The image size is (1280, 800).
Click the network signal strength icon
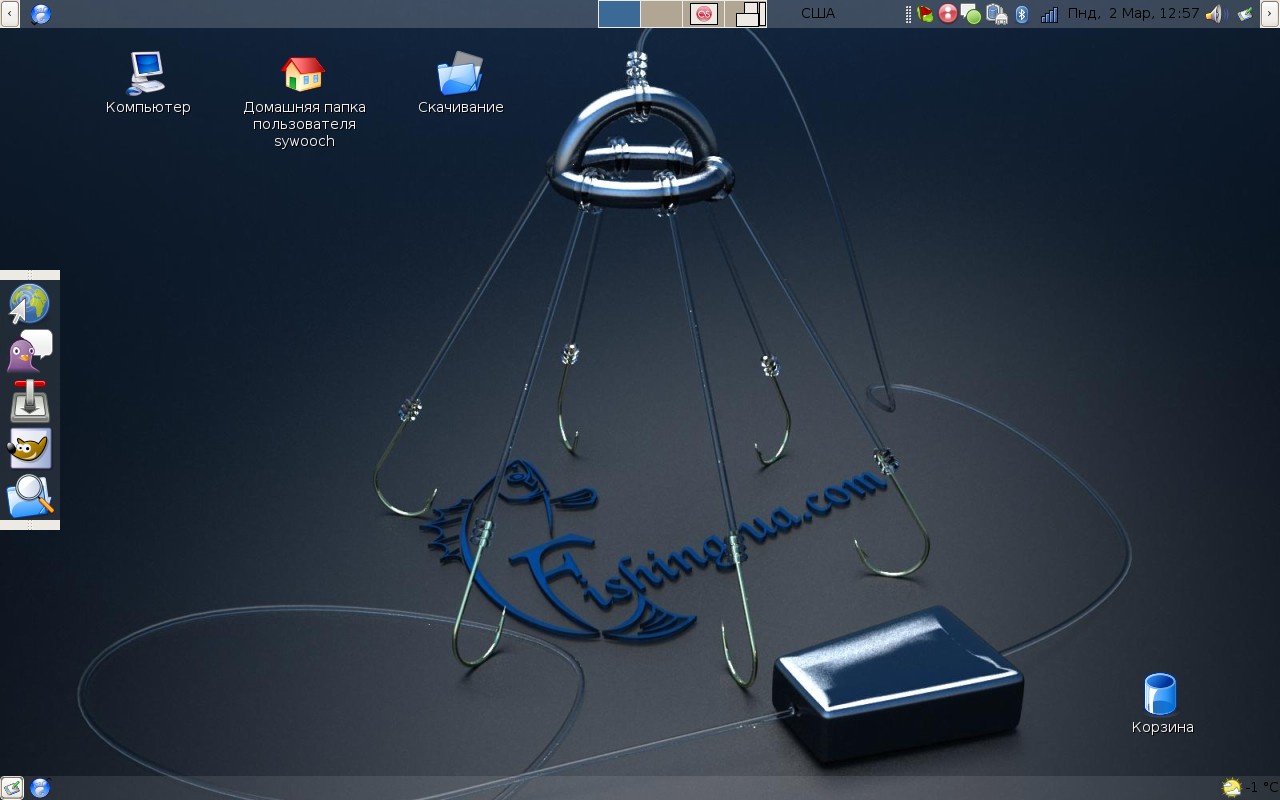pos(1049,14)
